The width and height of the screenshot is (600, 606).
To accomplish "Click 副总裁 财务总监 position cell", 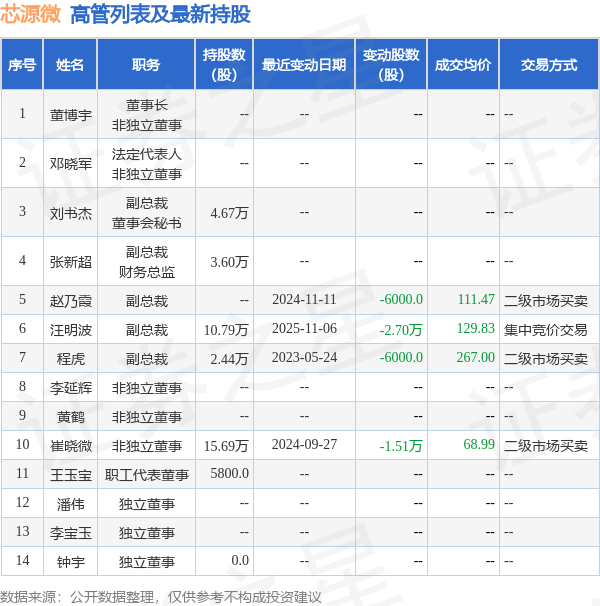I will 147,262.
